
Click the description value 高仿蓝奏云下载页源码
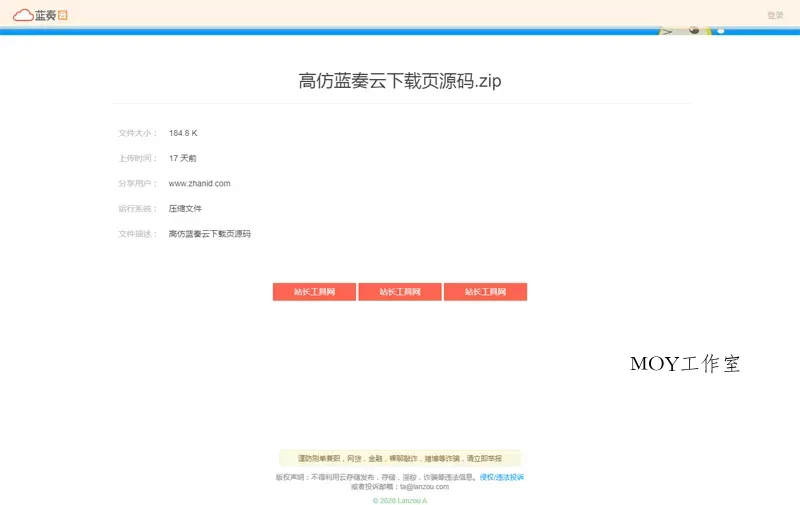(x=210, y=234)
